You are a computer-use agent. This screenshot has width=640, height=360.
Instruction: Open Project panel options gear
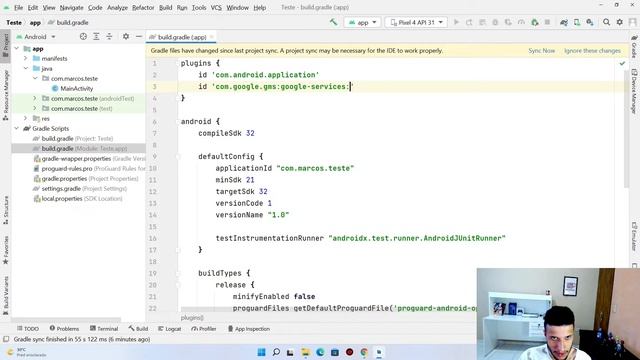click(126, 37)
